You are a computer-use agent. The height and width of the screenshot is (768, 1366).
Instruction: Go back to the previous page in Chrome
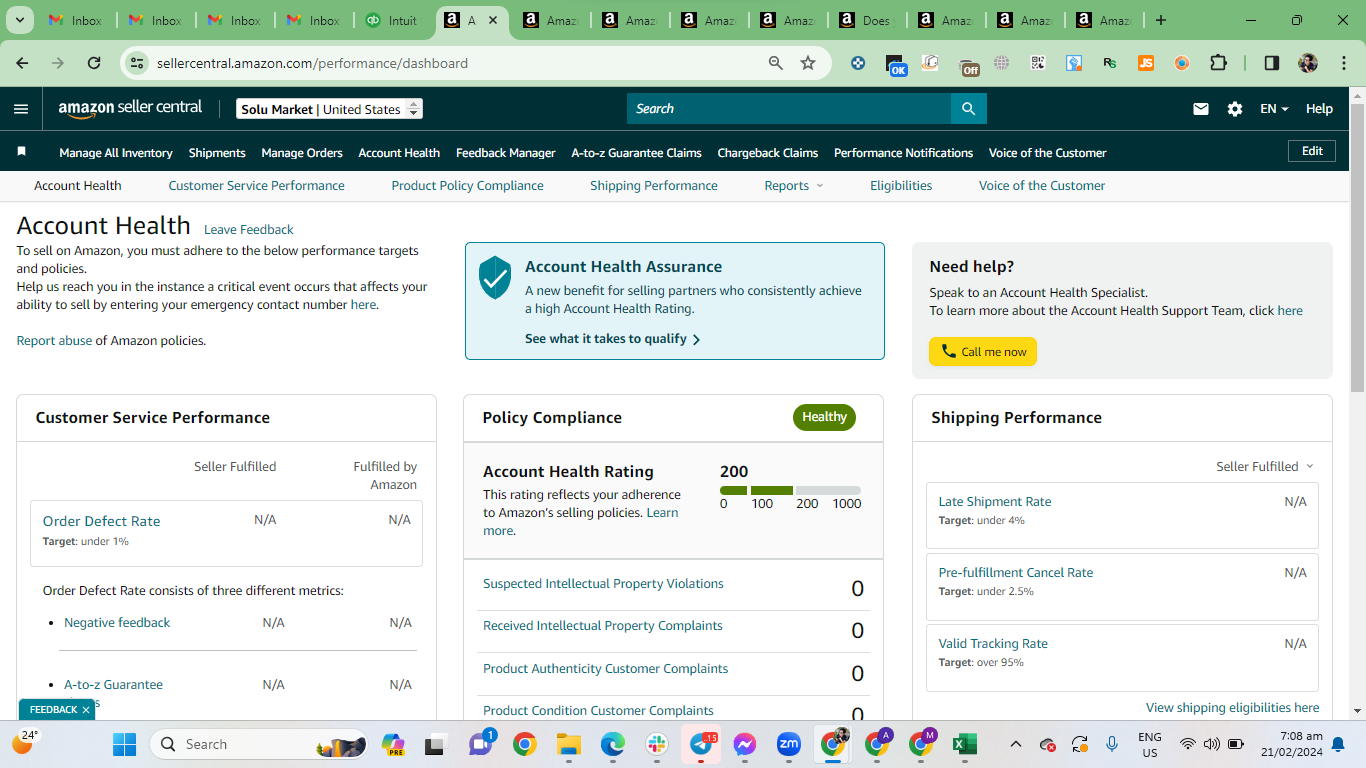point(22,63)
